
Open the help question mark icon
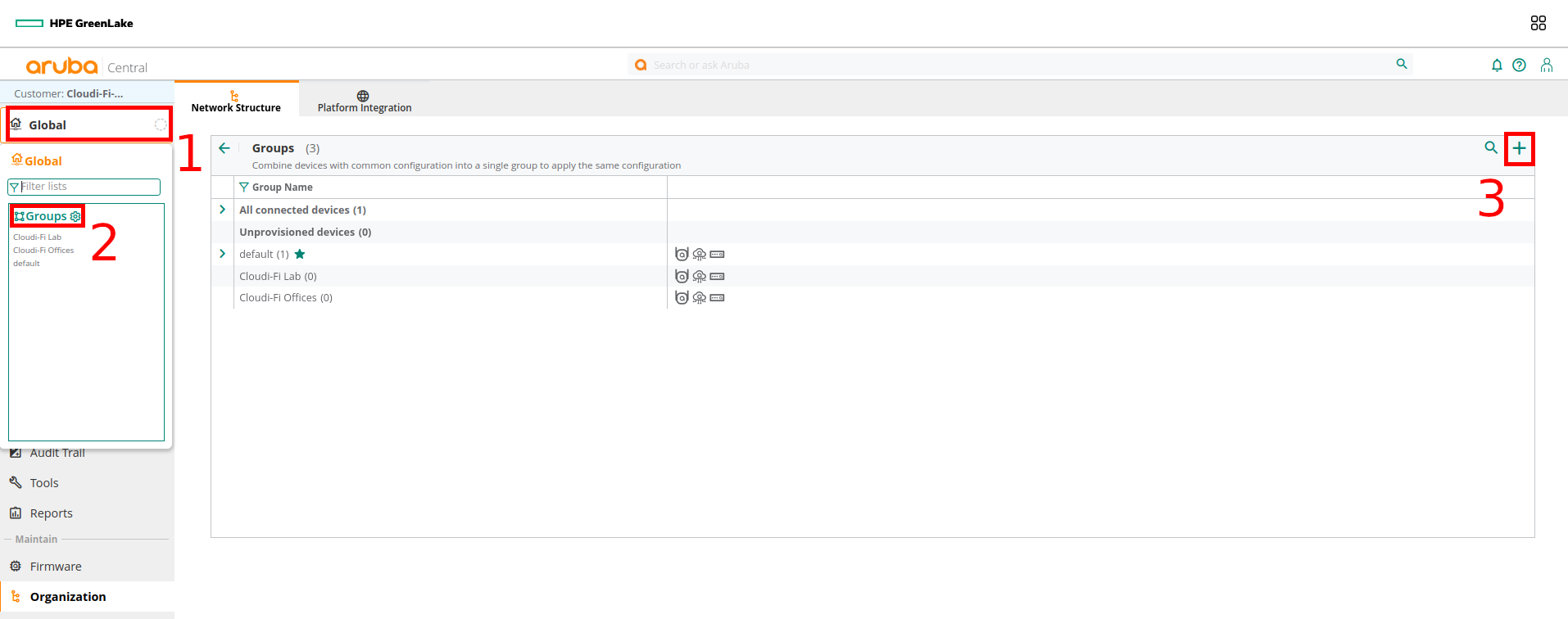pyautogui.click(x=1519, y=65)
